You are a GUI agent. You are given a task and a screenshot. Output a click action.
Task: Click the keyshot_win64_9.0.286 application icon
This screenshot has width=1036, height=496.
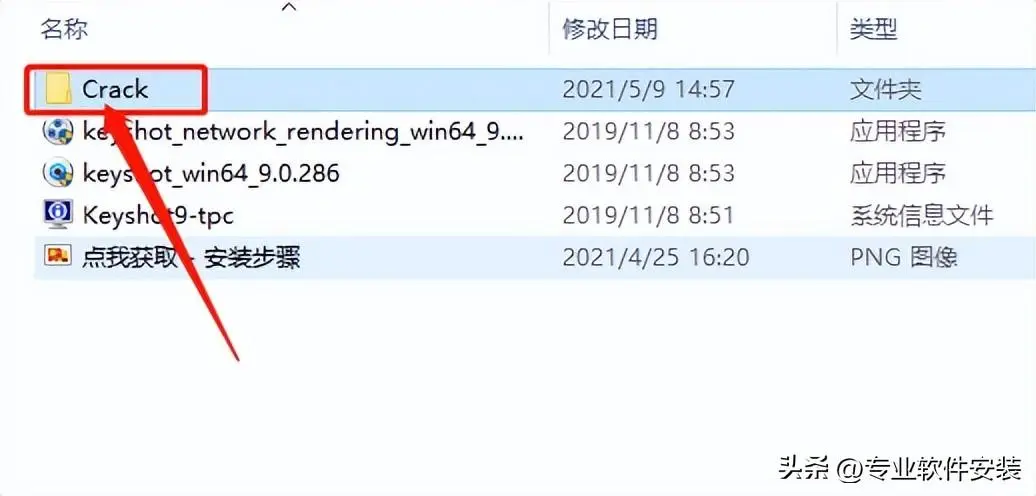pos(57,172)
